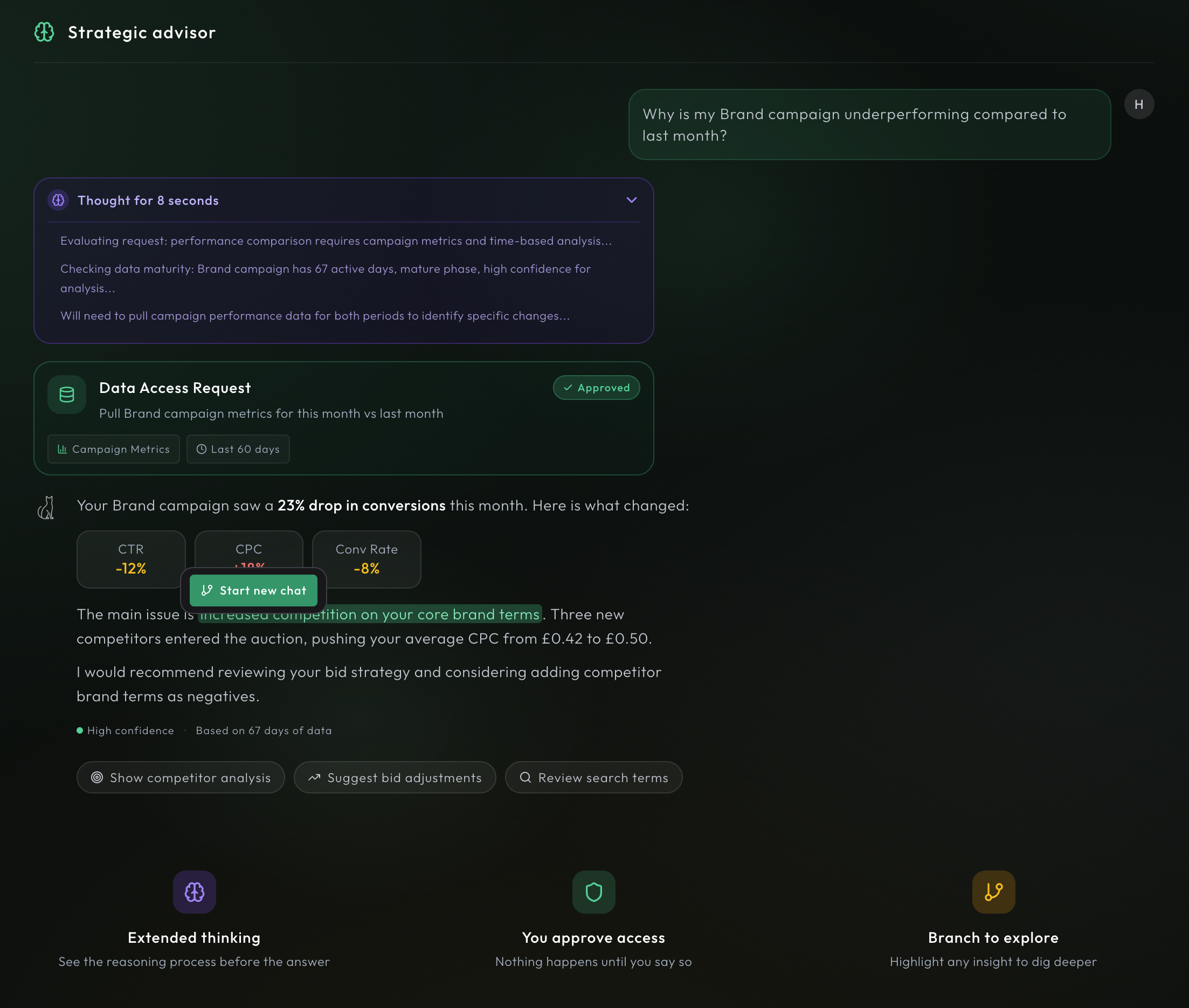Click the user avatar H icon

(x=1139, y=105)
